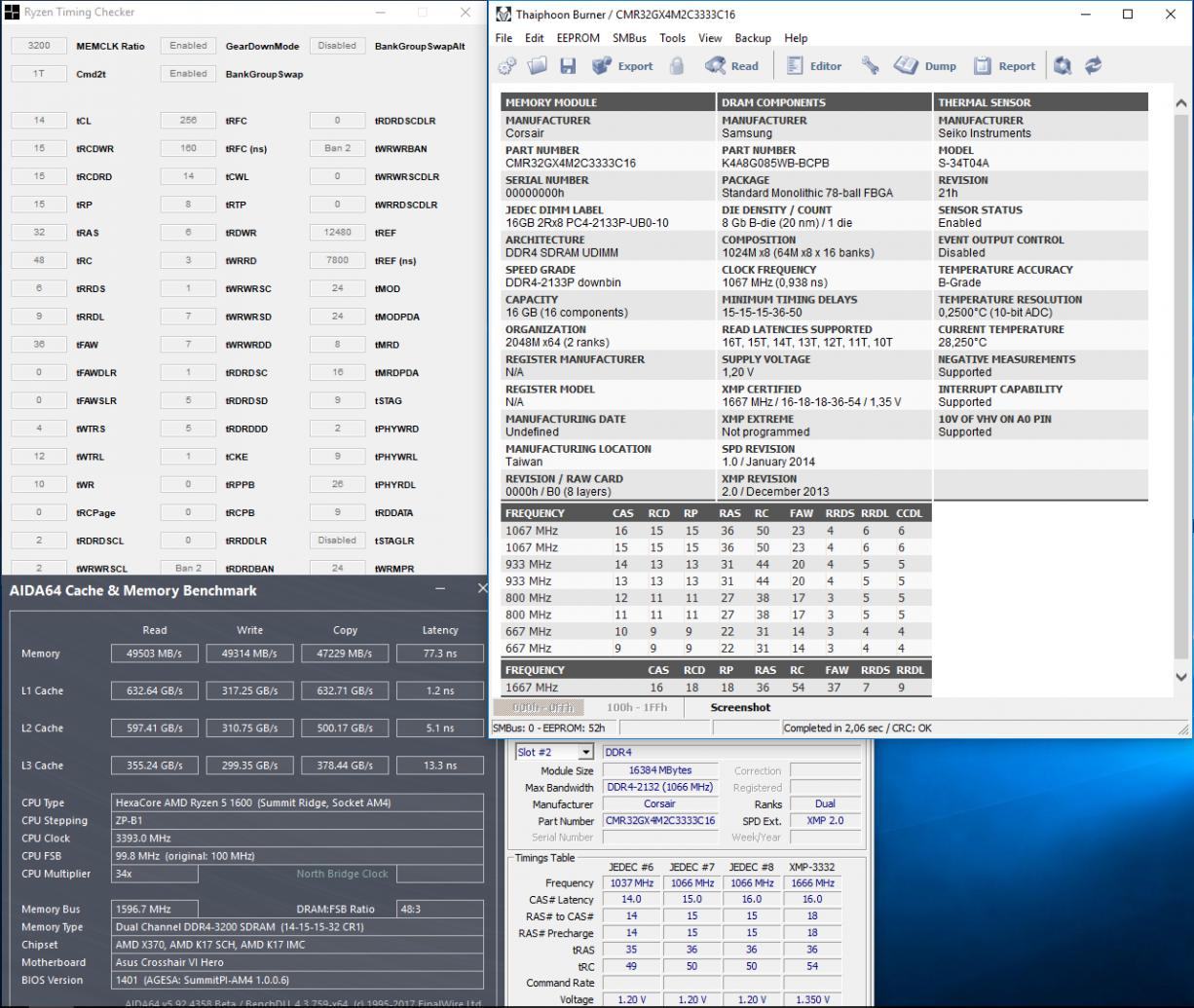Image resolution: width=1194 pixels, height=1008 pixels.
Task: Click the XMP-3332 frequency 1666 MHz cell
Action: pos(813,883)
